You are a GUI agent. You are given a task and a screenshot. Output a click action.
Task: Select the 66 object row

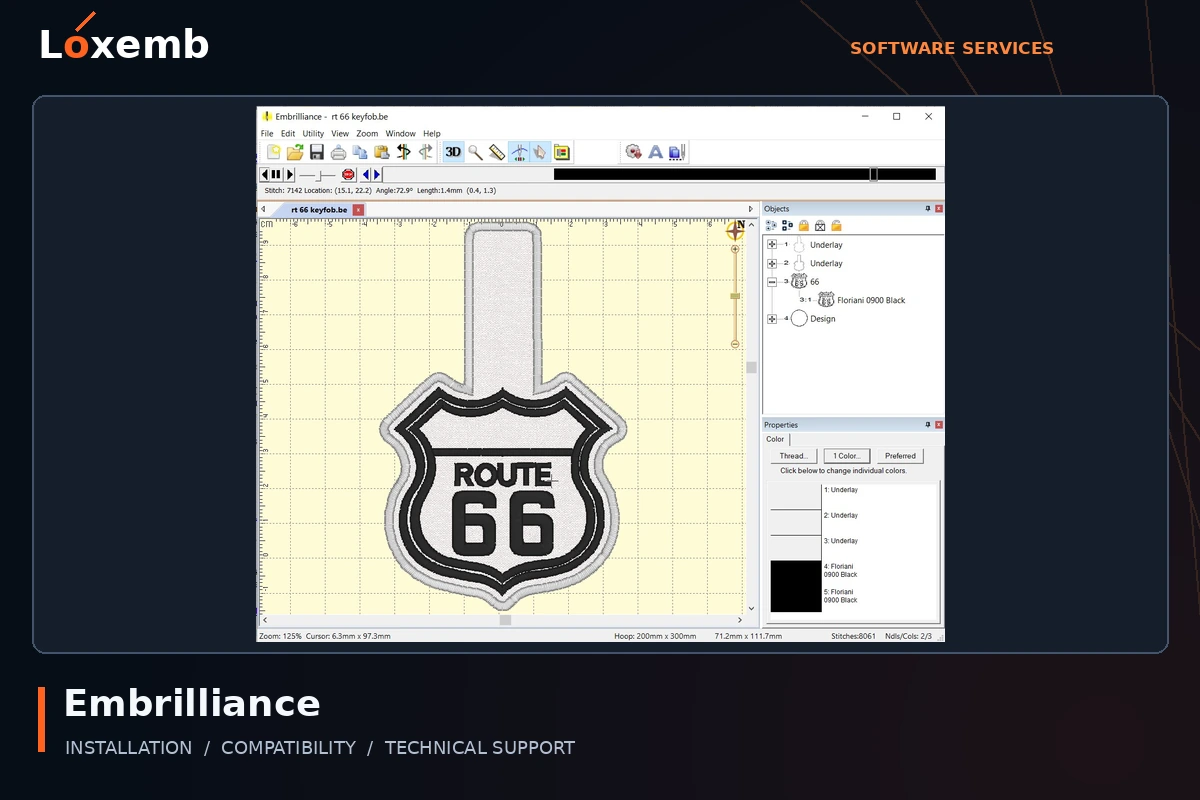pyautogui.click(x=814, y=282)
